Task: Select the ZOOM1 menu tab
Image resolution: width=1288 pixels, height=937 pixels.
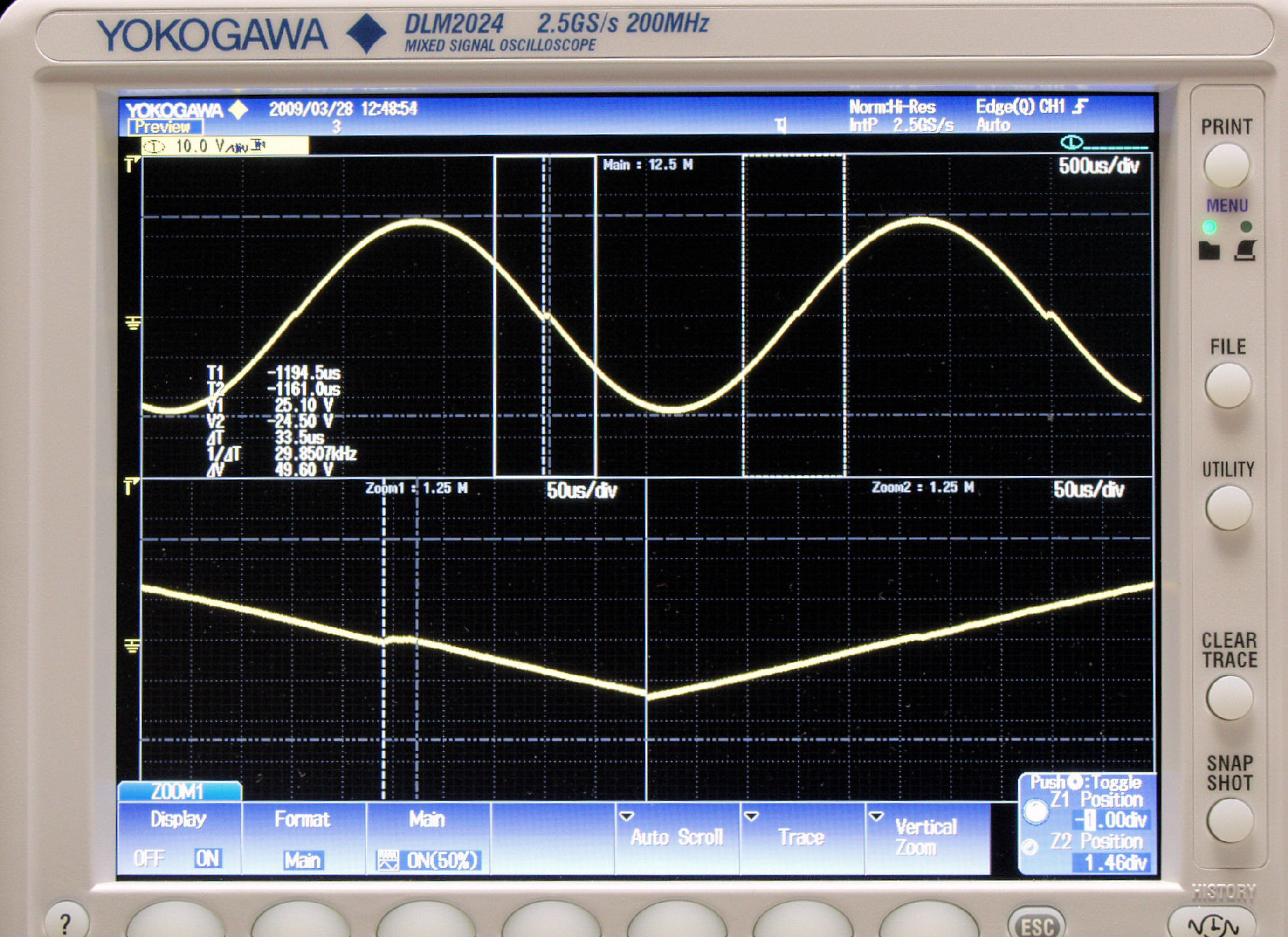Action: point(179,791)
